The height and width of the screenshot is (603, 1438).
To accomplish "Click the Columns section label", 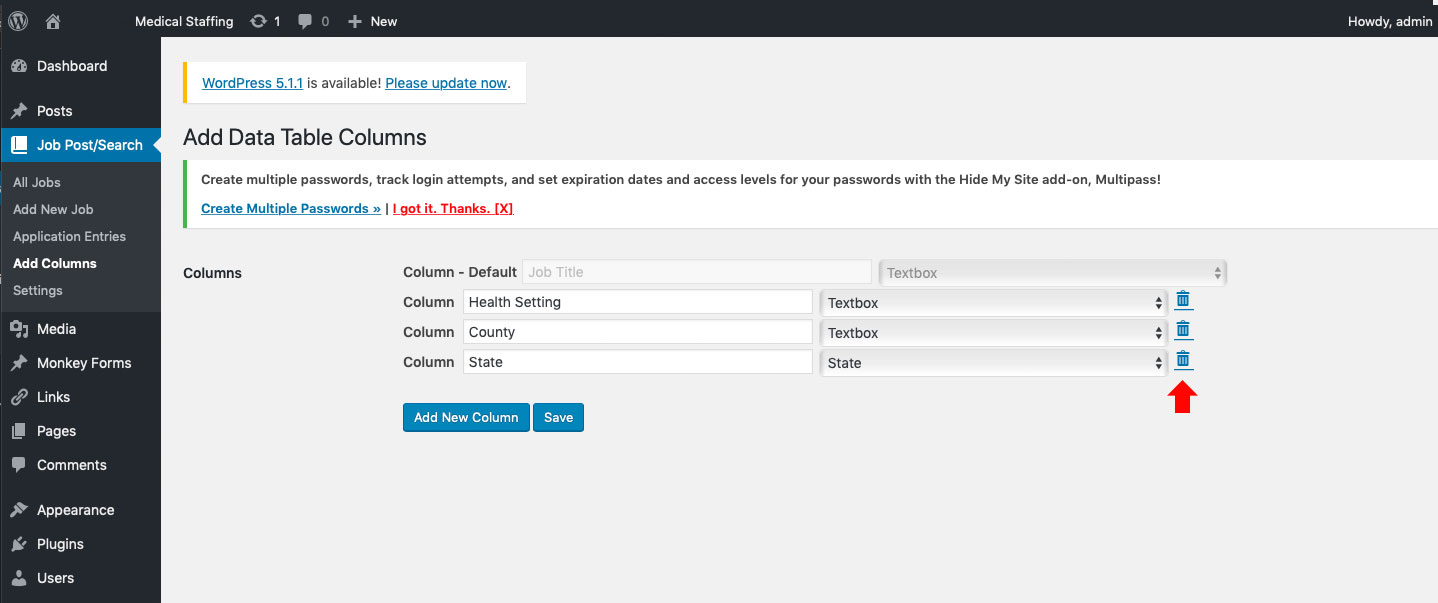I will point(213,273).
